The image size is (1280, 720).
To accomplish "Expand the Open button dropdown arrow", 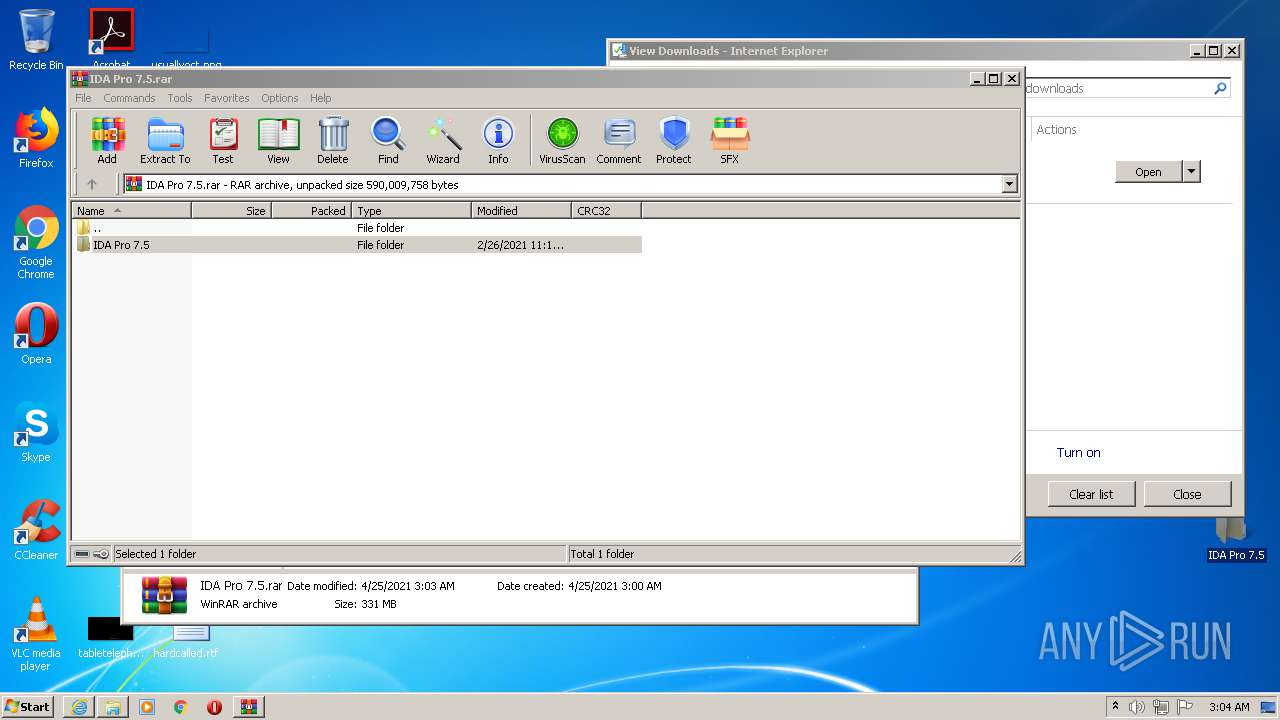I will coord(1191,172).
